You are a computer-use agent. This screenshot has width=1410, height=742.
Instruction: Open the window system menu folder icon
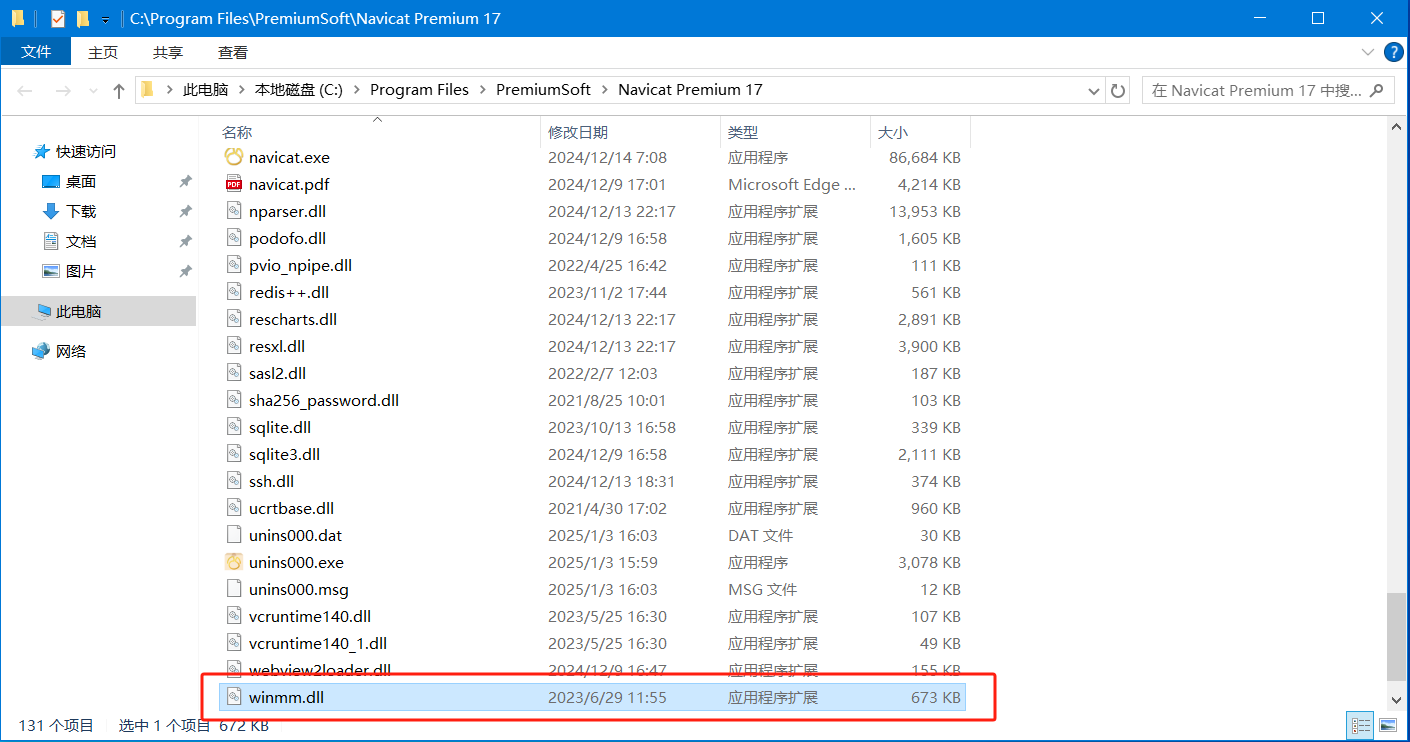pyautogui.click(x=18, y=18)
